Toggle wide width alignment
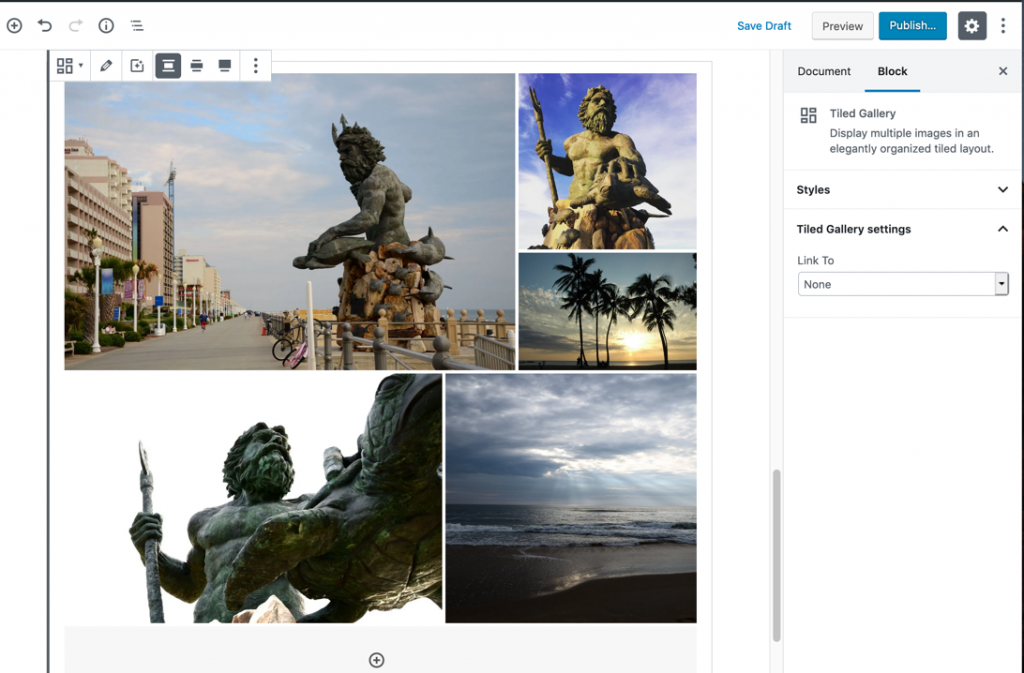 (x=197, y=66)
